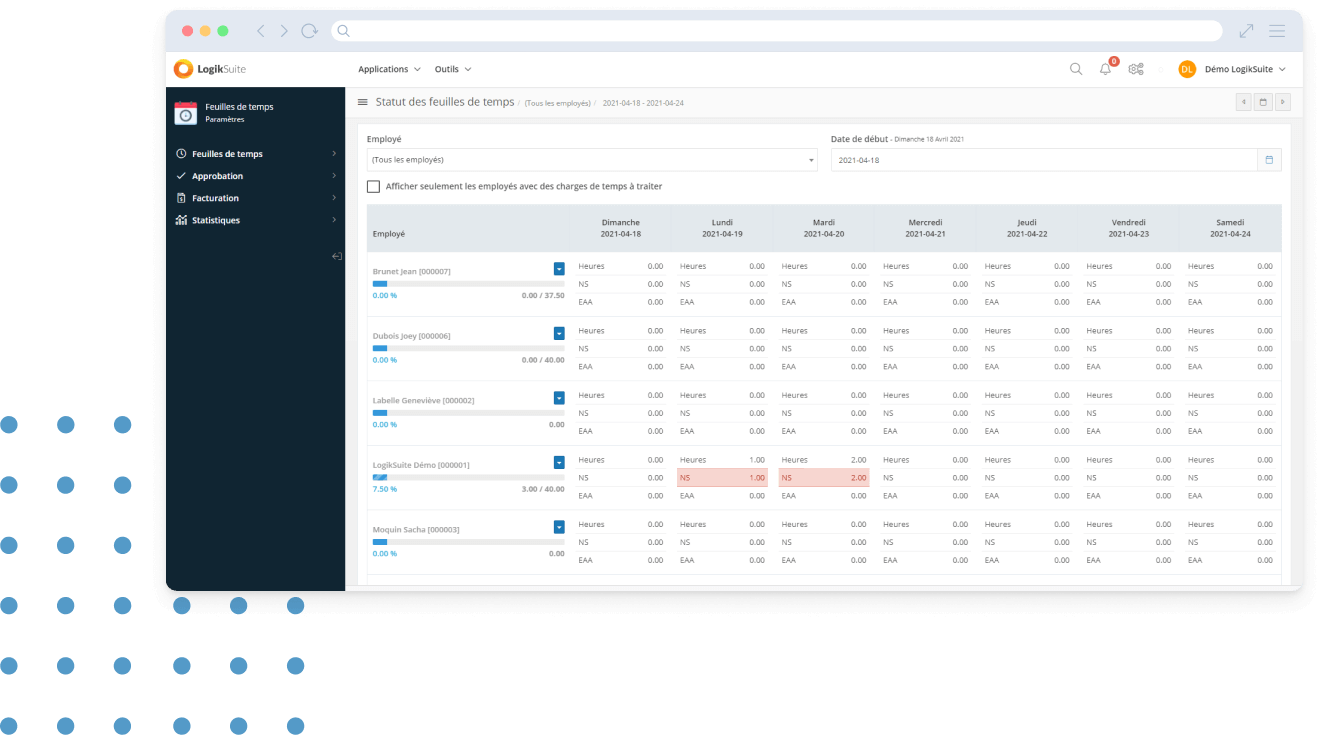Click the Lundi 2021-04-19 column header
Image resolution: width=1323 pixels, height=735 pixels.
pyautogui.click(x=722, y=228)
